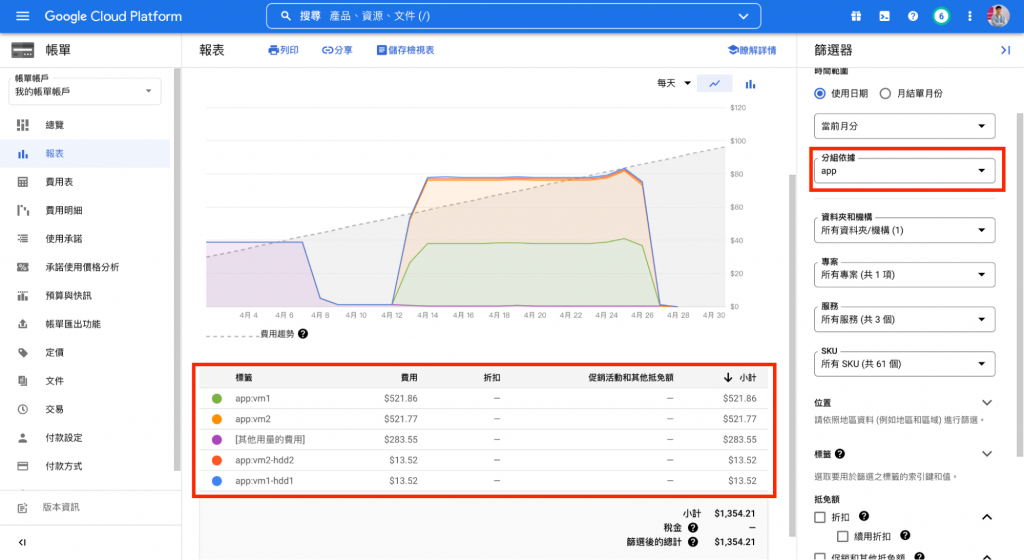This screenshot has height=560, width=1024.
Task: Click the 帳單 billing card icon
Action: [23, 50]
